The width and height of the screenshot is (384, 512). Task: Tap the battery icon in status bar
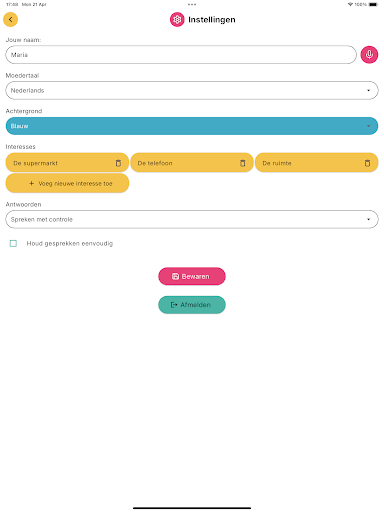pyautogui.click(x=373, y=4)
